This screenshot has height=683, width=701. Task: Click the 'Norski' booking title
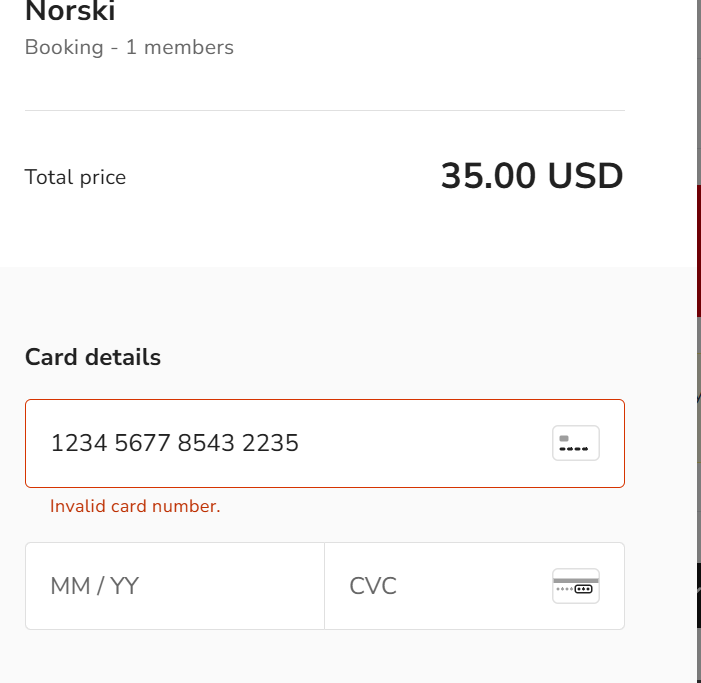(x=70, y=13)
